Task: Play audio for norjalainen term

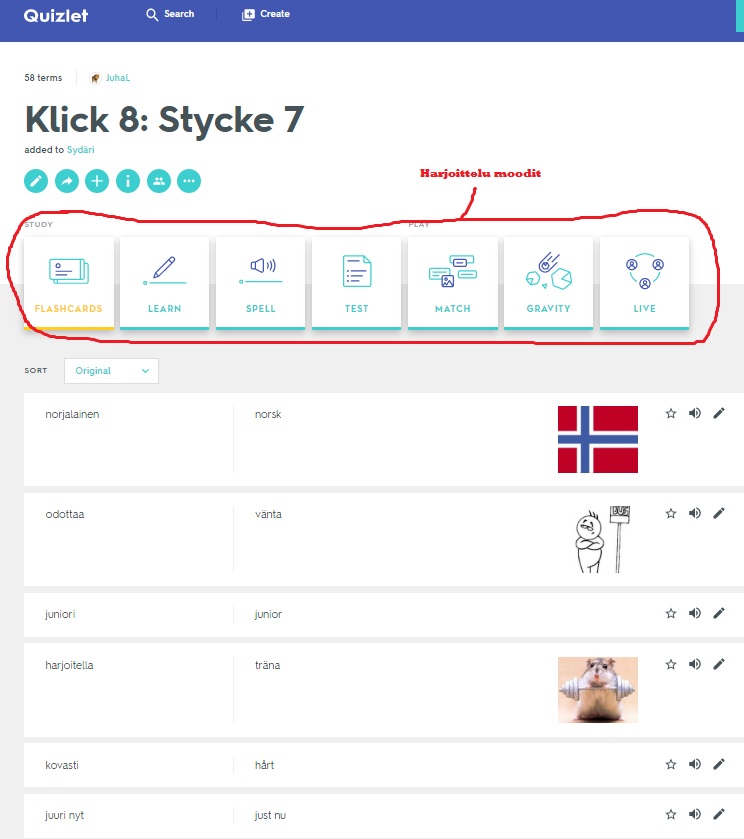Action: tap(695, 413)
